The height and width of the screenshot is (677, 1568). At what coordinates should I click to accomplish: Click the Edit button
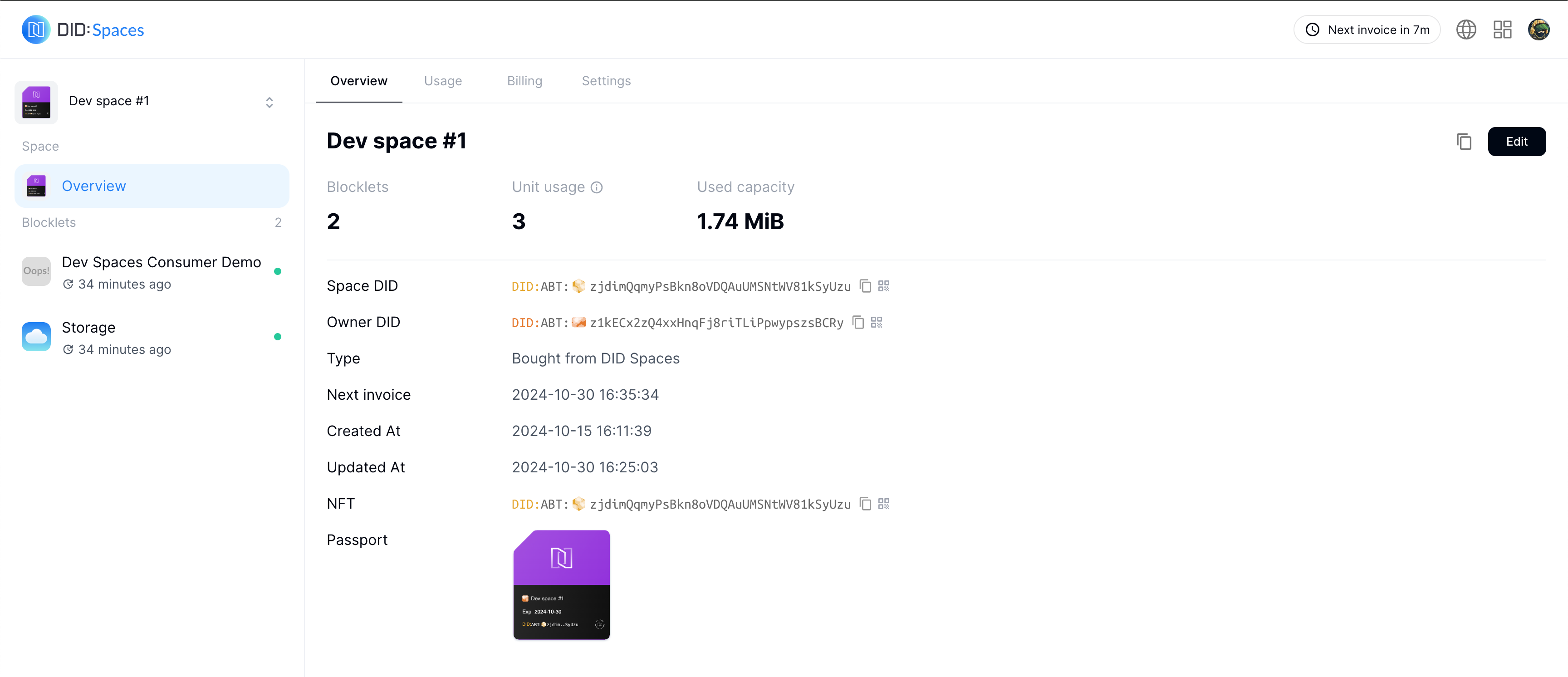click(1516, 142)
